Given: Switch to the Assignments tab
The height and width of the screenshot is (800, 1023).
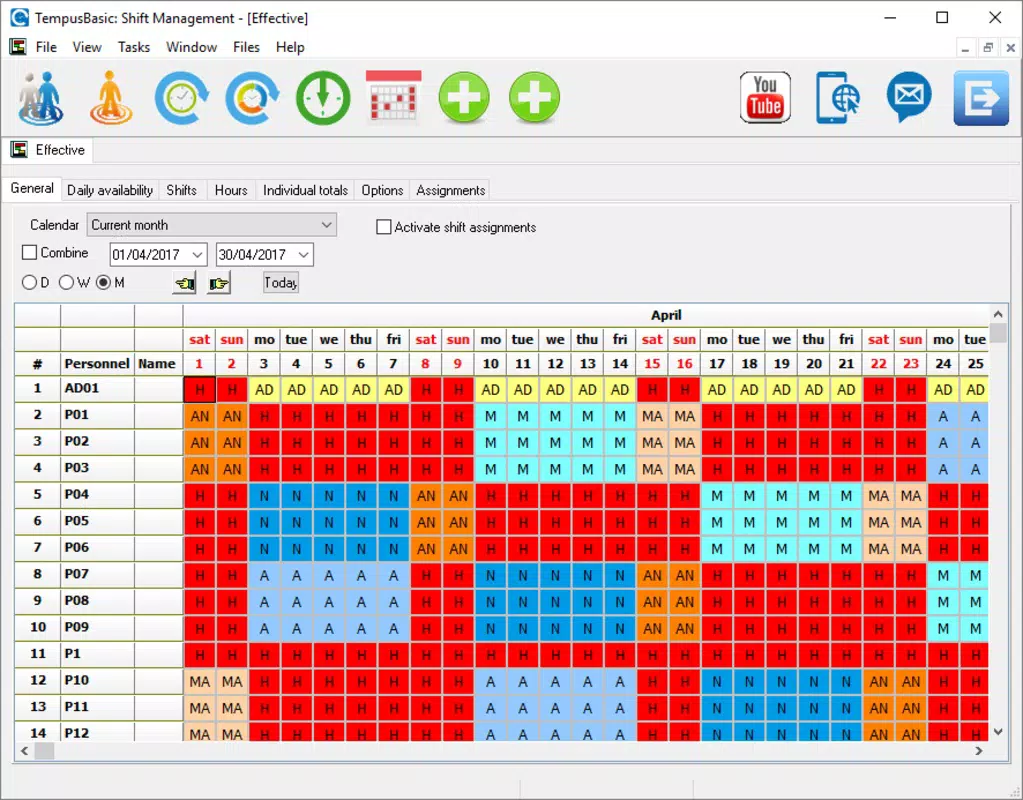Looking at the screenshot, I should tap(451, 191).
